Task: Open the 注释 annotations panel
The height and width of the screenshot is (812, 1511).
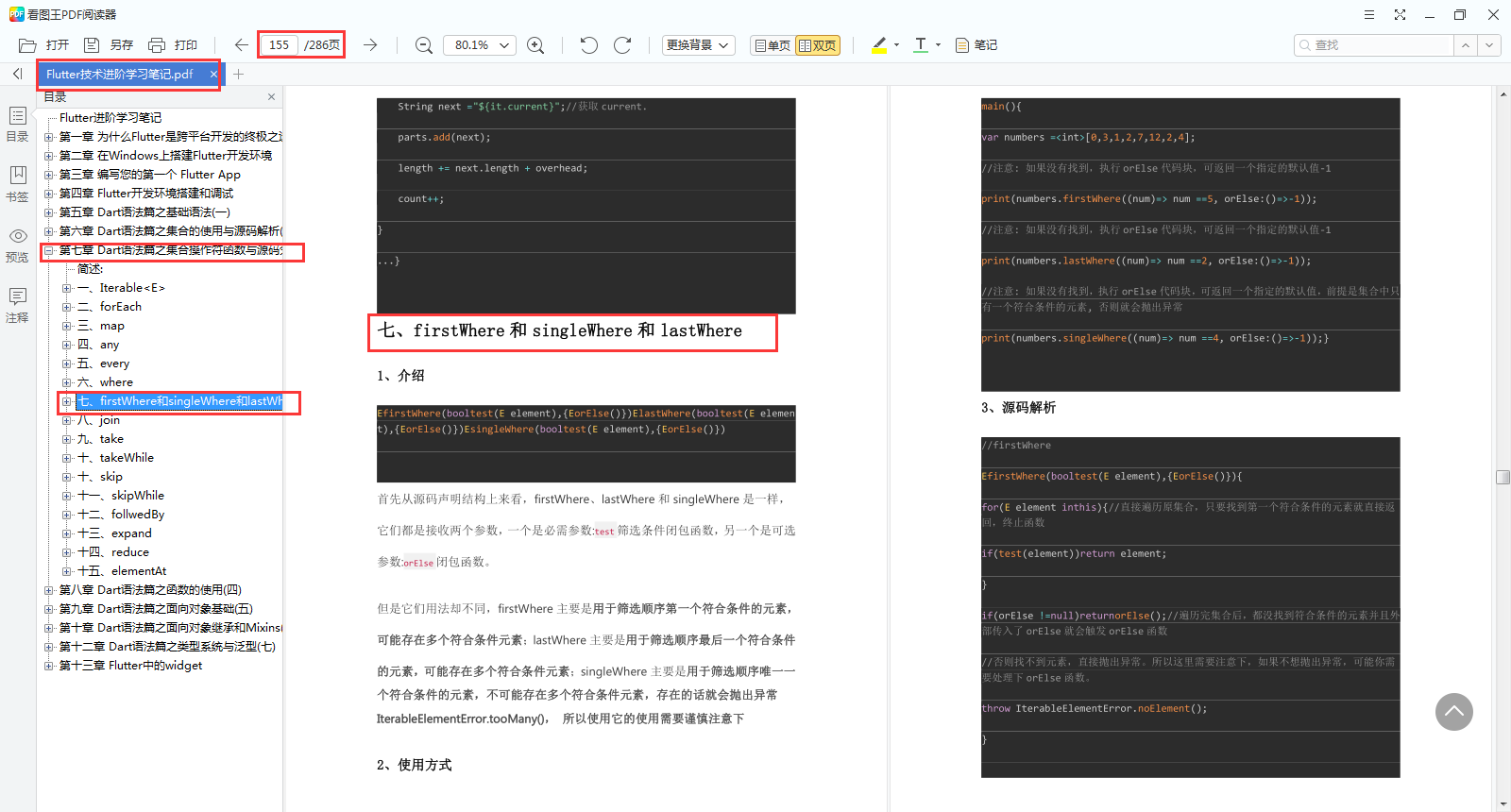Action: pos(17,305)
